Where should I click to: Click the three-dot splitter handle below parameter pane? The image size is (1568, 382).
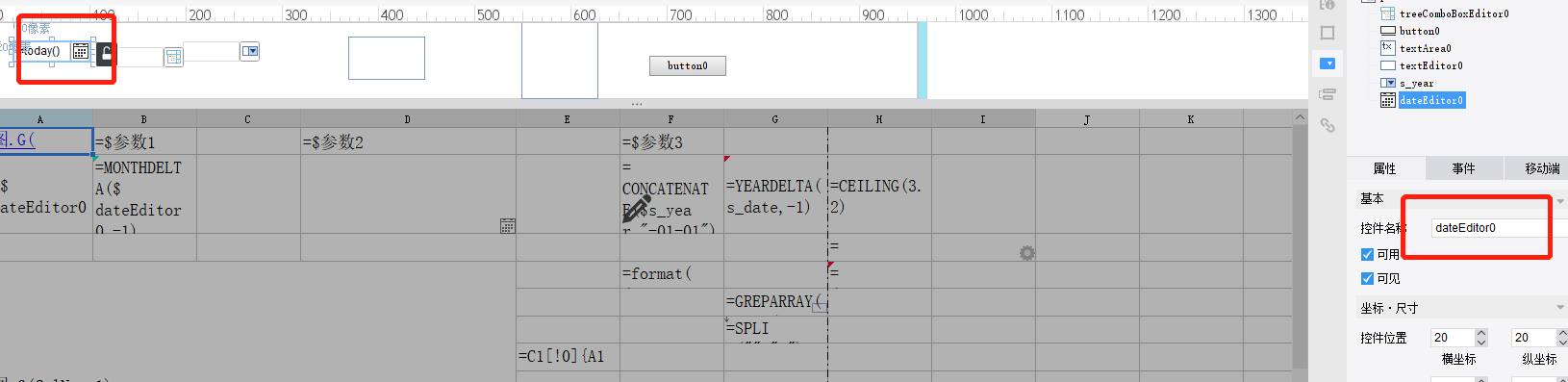637,103
